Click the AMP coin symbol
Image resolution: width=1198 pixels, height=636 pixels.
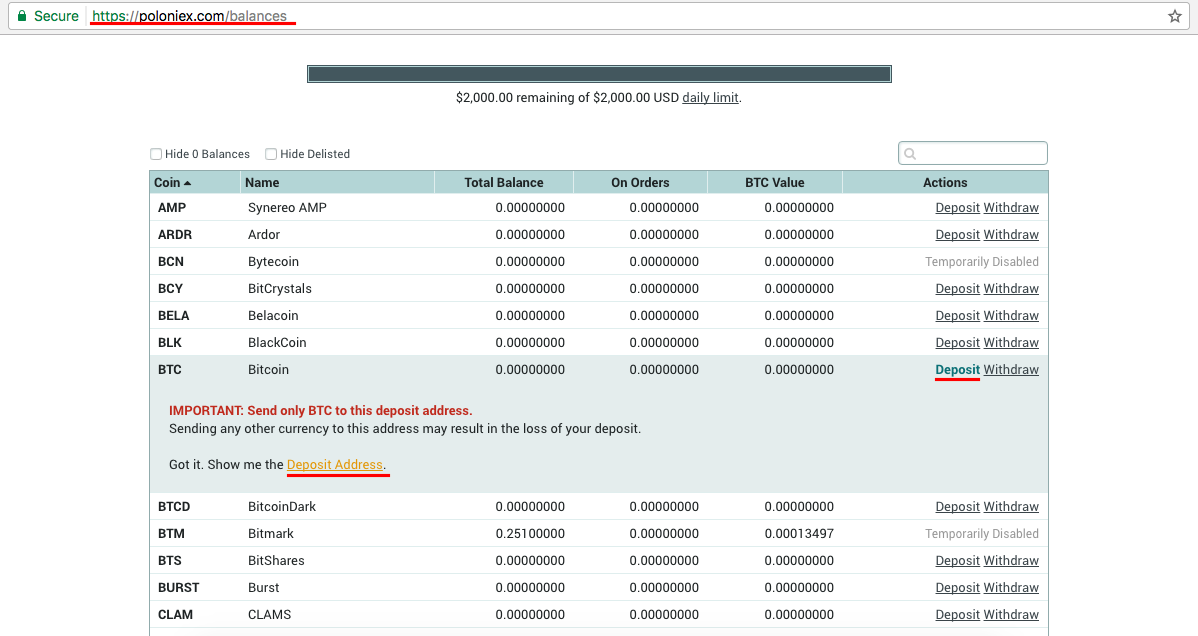coord(172,208)
